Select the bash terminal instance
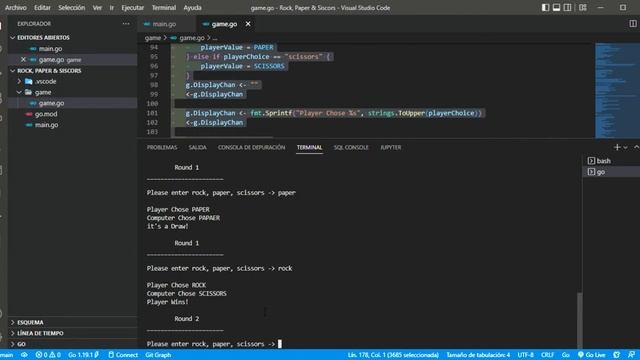This screenshot has width=640, height=360. [611, 161]
